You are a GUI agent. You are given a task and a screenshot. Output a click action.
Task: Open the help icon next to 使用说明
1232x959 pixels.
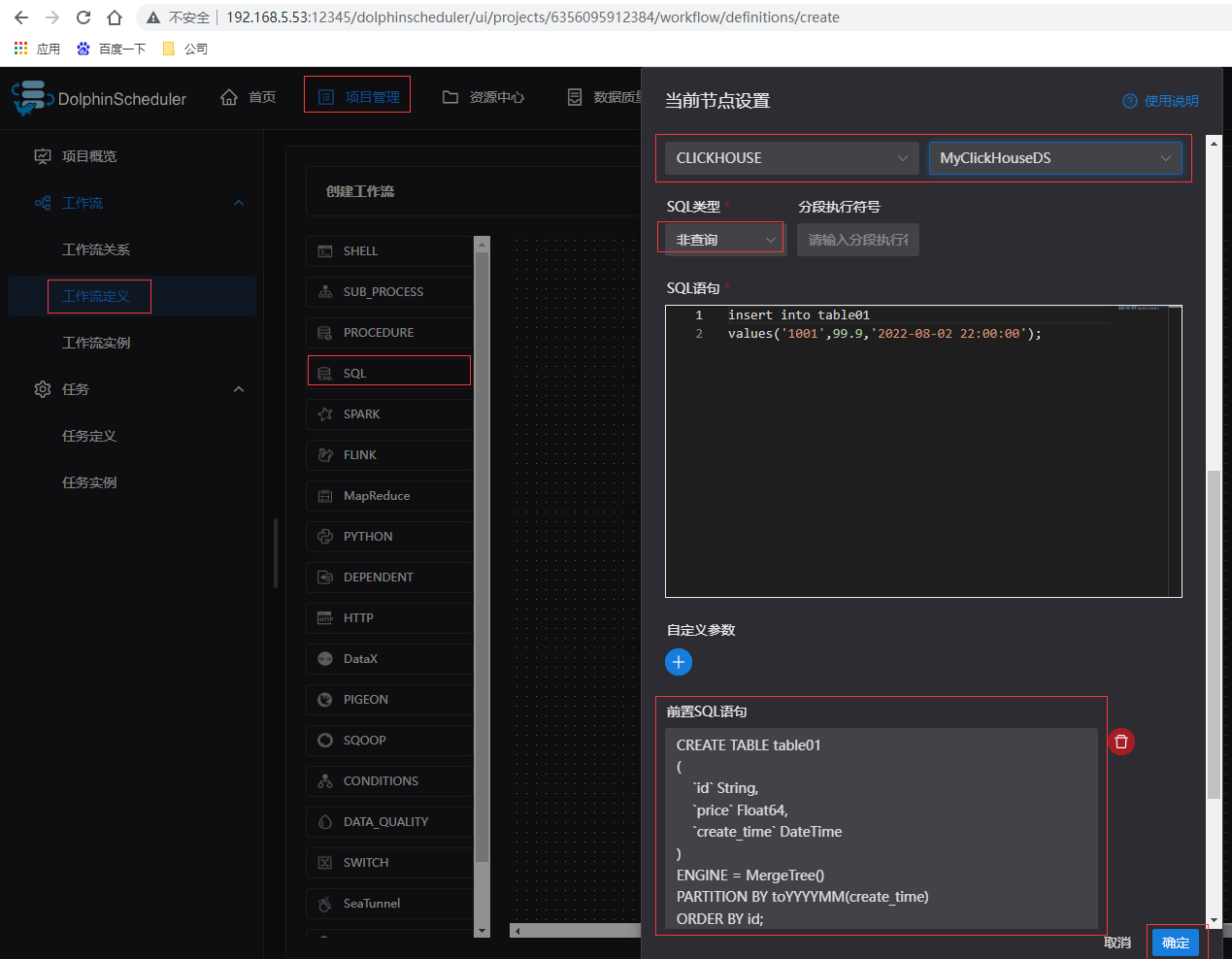point(1130,101)
